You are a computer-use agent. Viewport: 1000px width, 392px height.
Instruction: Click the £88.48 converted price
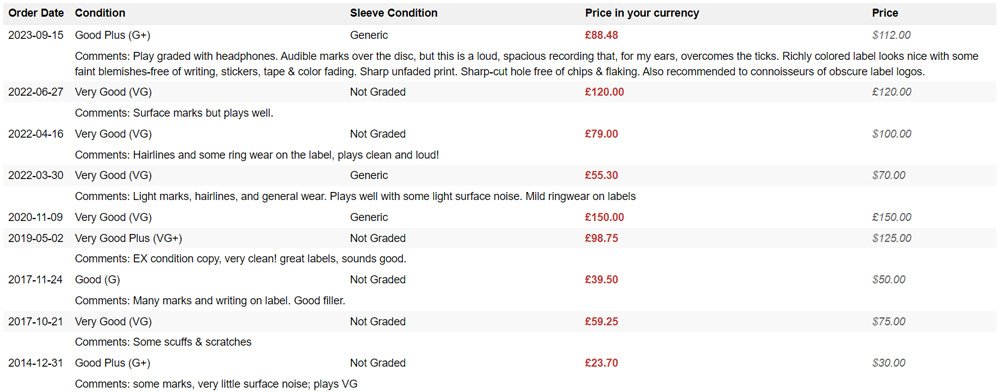601,35
